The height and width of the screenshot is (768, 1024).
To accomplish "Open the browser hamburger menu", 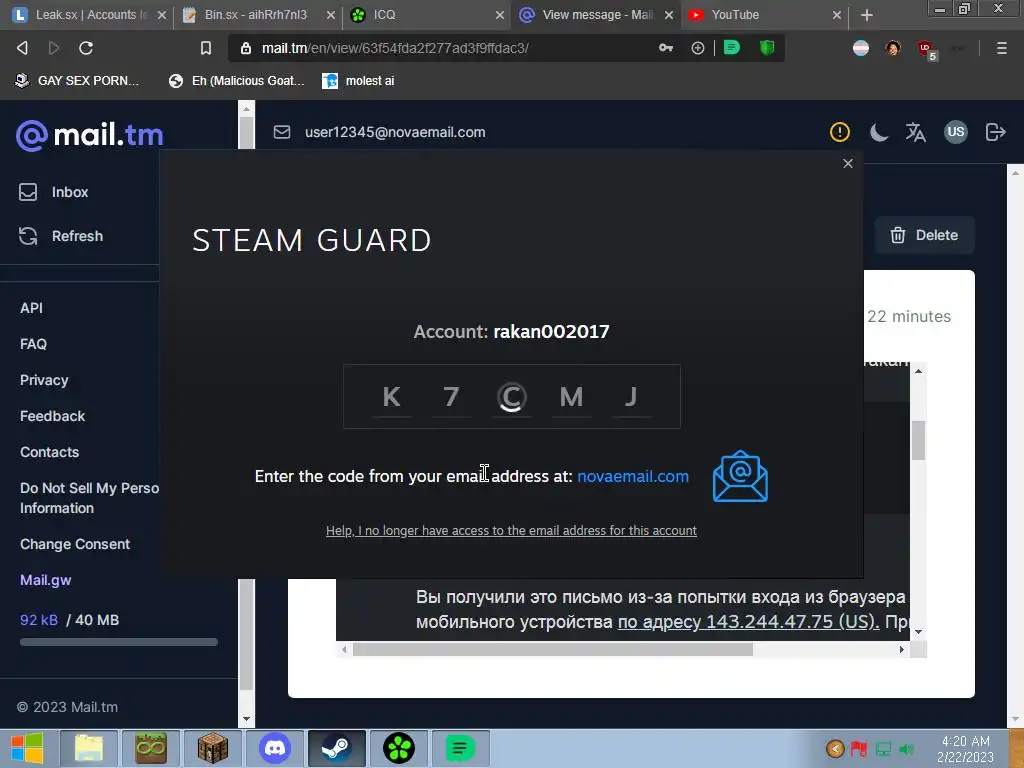I will click(x=1001, y=48).
